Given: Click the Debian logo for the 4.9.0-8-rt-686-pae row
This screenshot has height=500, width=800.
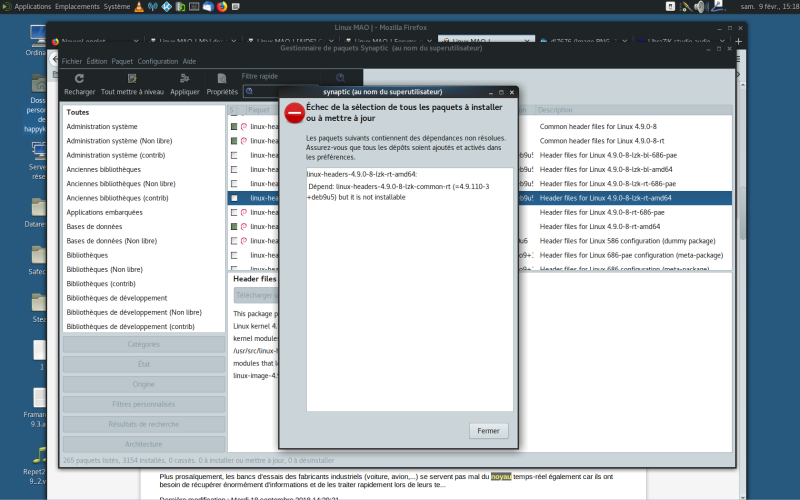Looking at the screenshot, I should tap(244, 212).
